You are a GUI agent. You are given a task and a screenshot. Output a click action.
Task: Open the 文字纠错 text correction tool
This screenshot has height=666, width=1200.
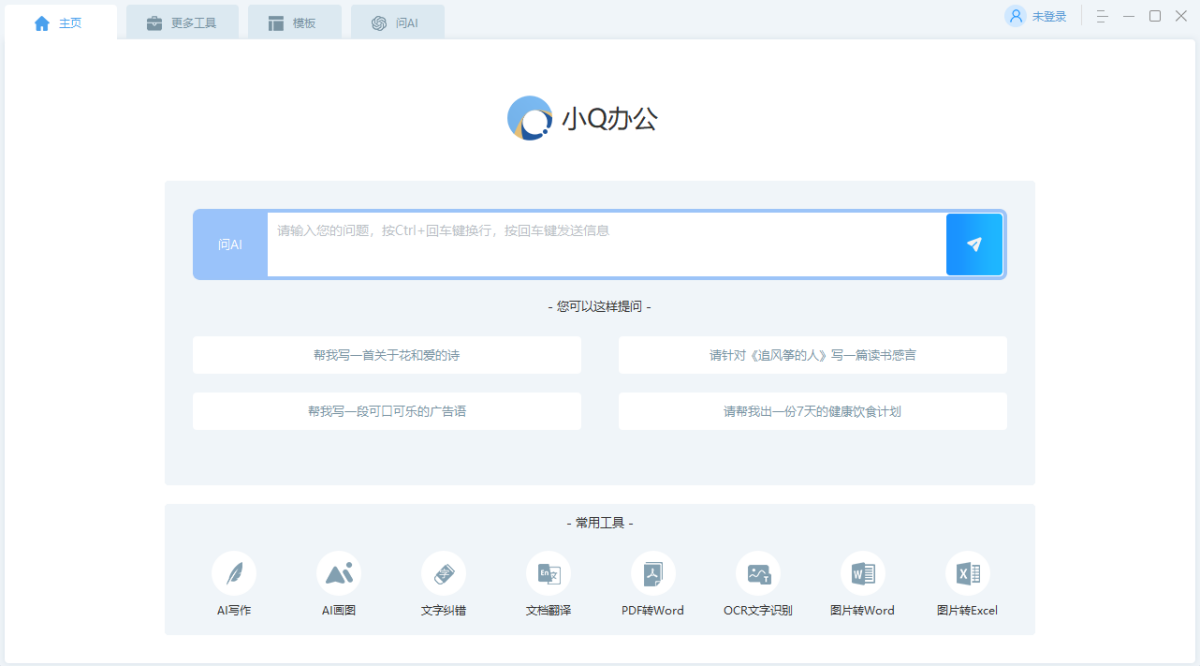click(443, 574)
